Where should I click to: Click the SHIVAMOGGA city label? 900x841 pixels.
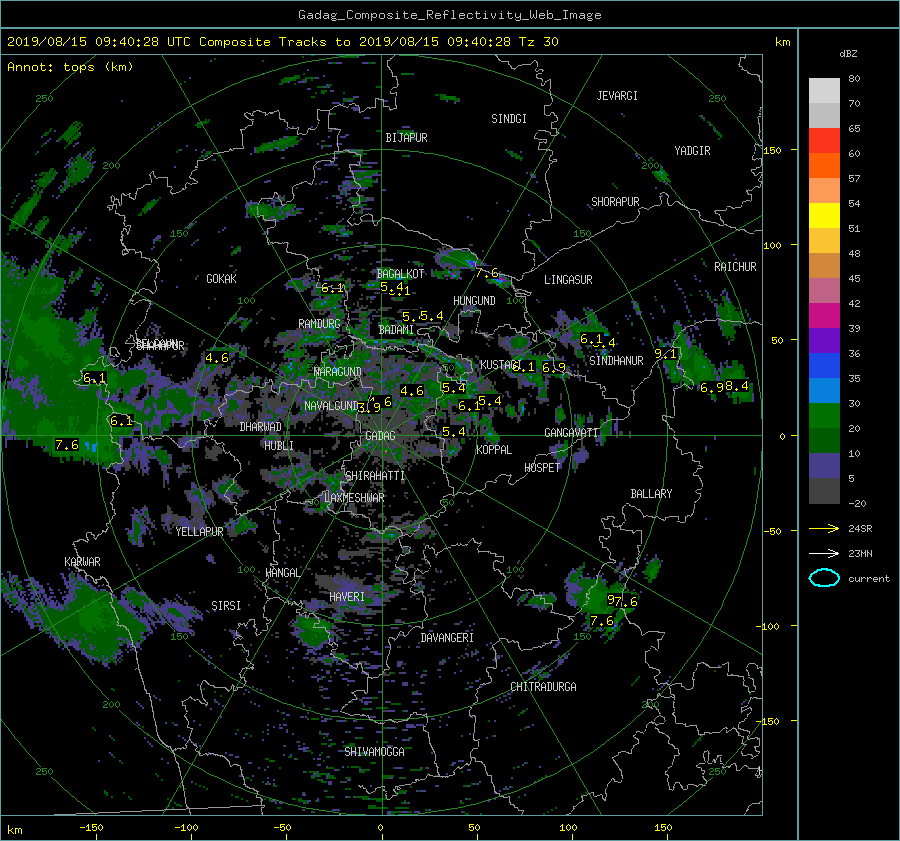(x=374, y=752)
